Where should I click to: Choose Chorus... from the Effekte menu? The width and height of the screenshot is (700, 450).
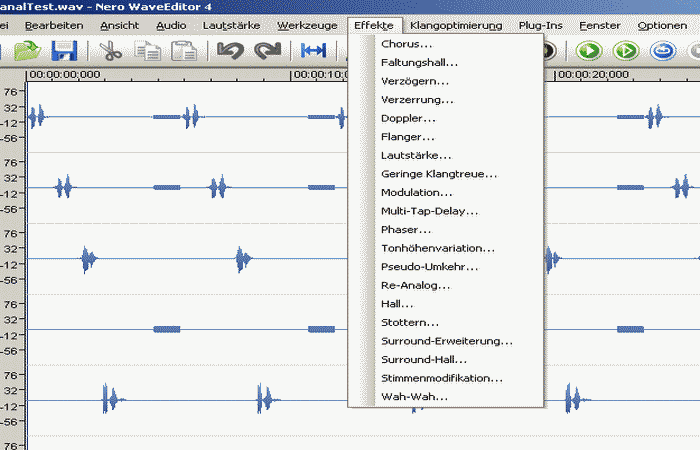point(406,45)
